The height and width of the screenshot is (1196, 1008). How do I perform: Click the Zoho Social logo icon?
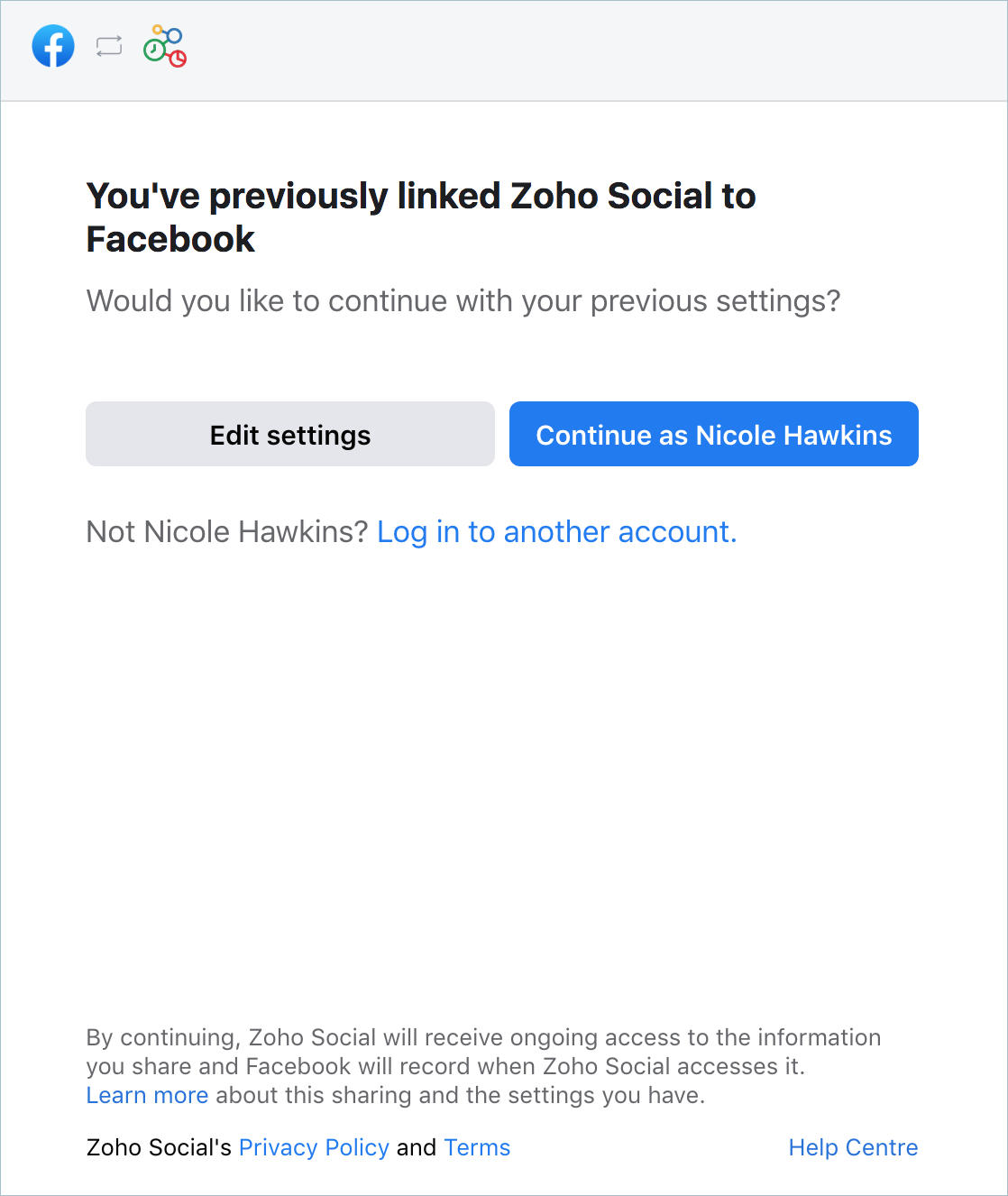165,47
